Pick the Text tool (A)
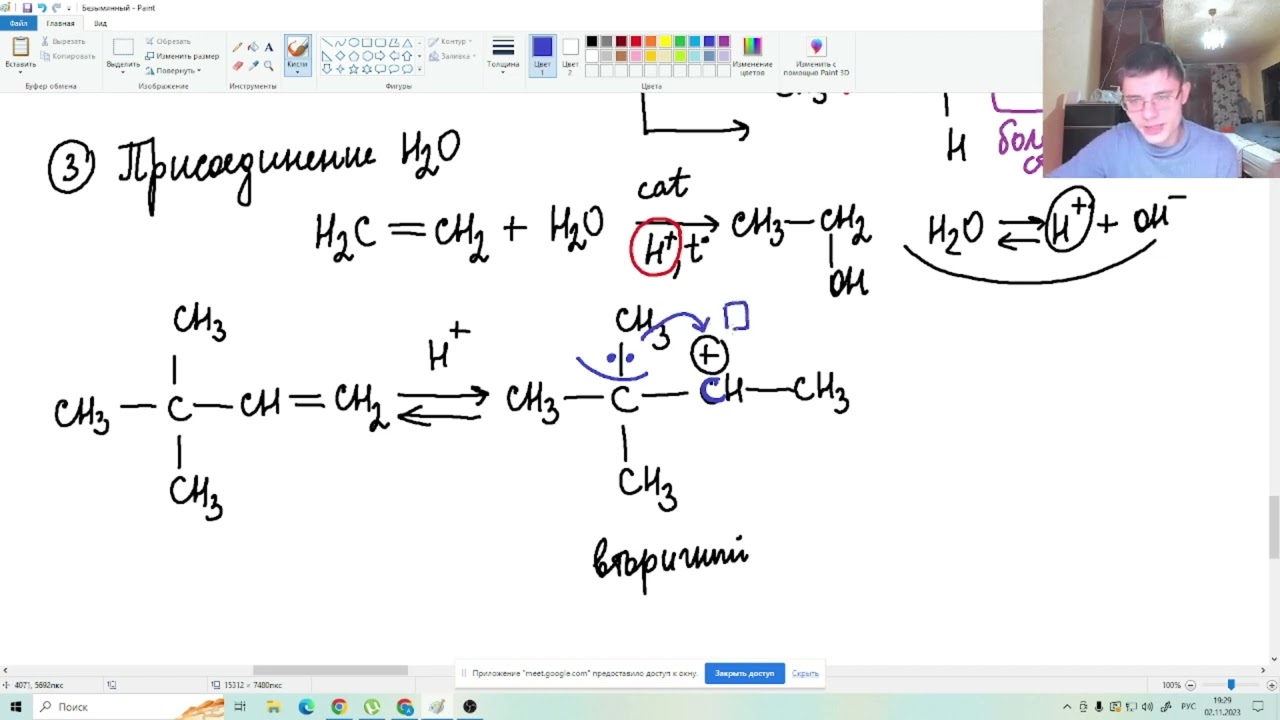The image size is (1280, 720). click(268, 47)
